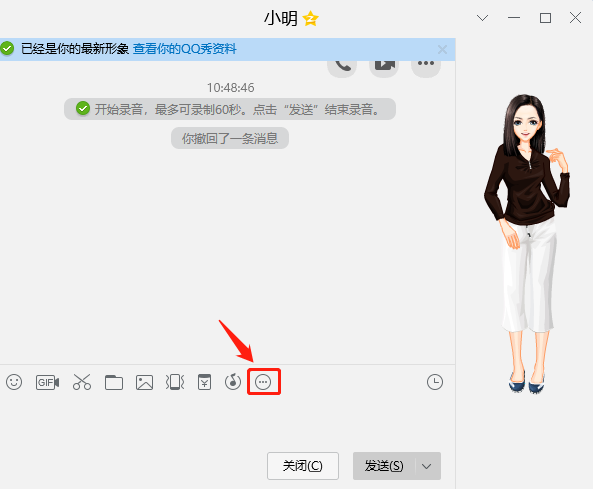Send a window shake
The height and width of the screenshot is (489, 593).
(x=175, y=382)
